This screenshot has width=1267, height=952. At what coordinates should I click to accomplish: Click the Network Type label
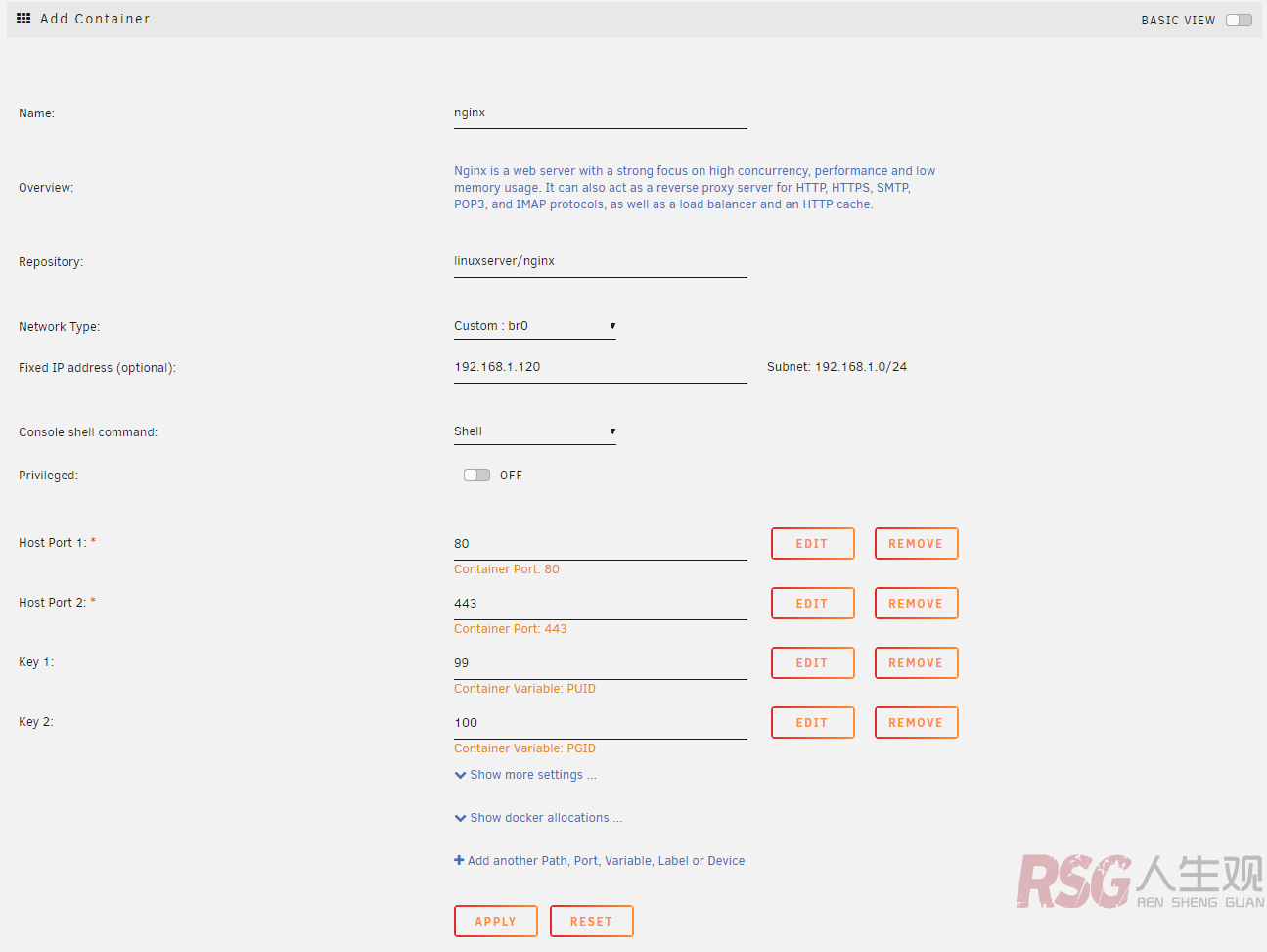click(x=59, y=327)
